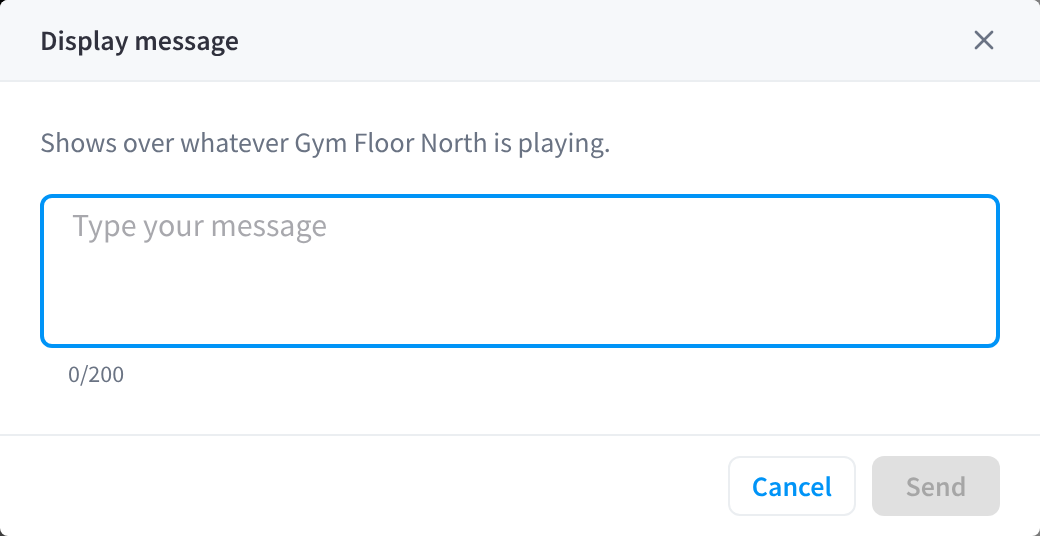Viewport: 1040px width, 536px height.
Task: Select the Display message title text
Action: click(x=139, y=41)
